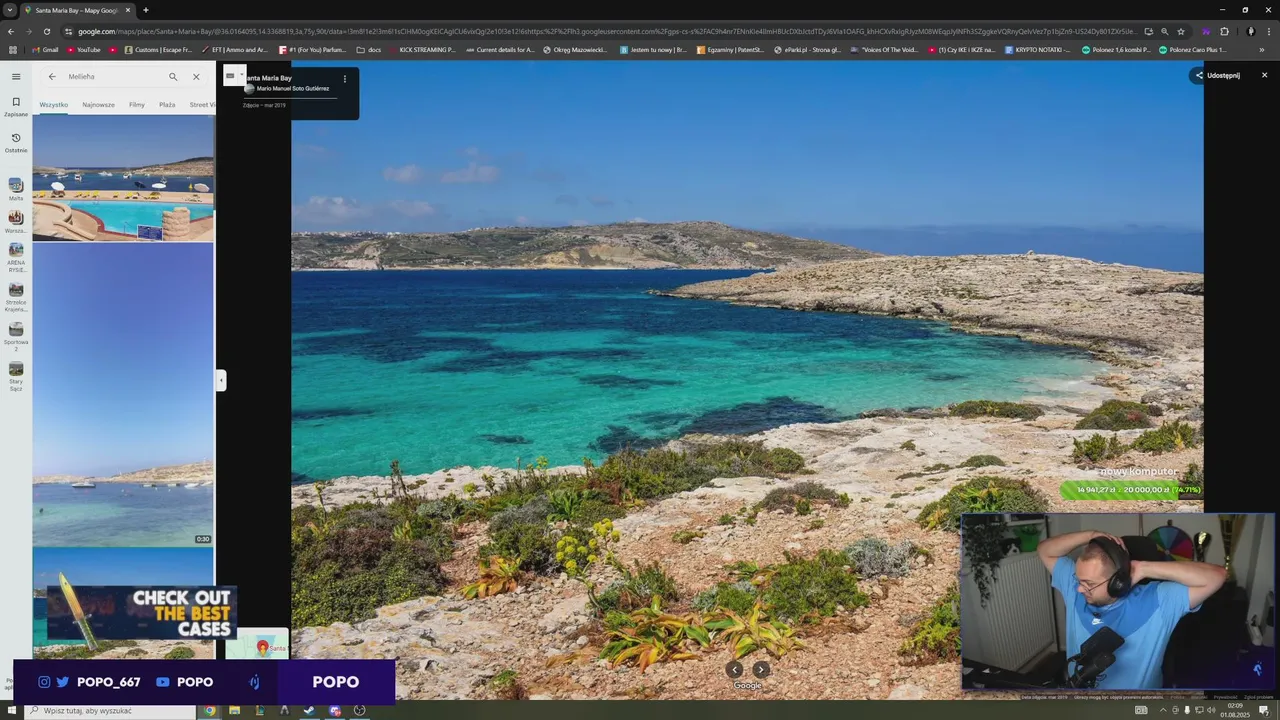Open the KRYPTO NOTATKI bookmark
The image size is (1280, 720).
tap(1037, 49)
